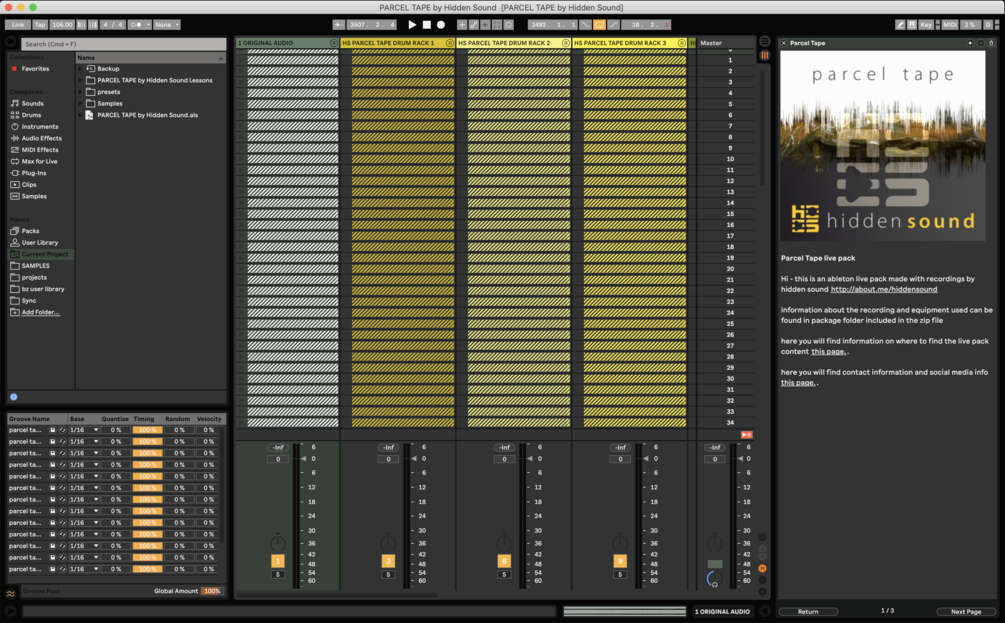The height and width of the screenshot is (623, 1005).
Task: Close the Parcel Tape help view
Action: (x=783, y=43)
